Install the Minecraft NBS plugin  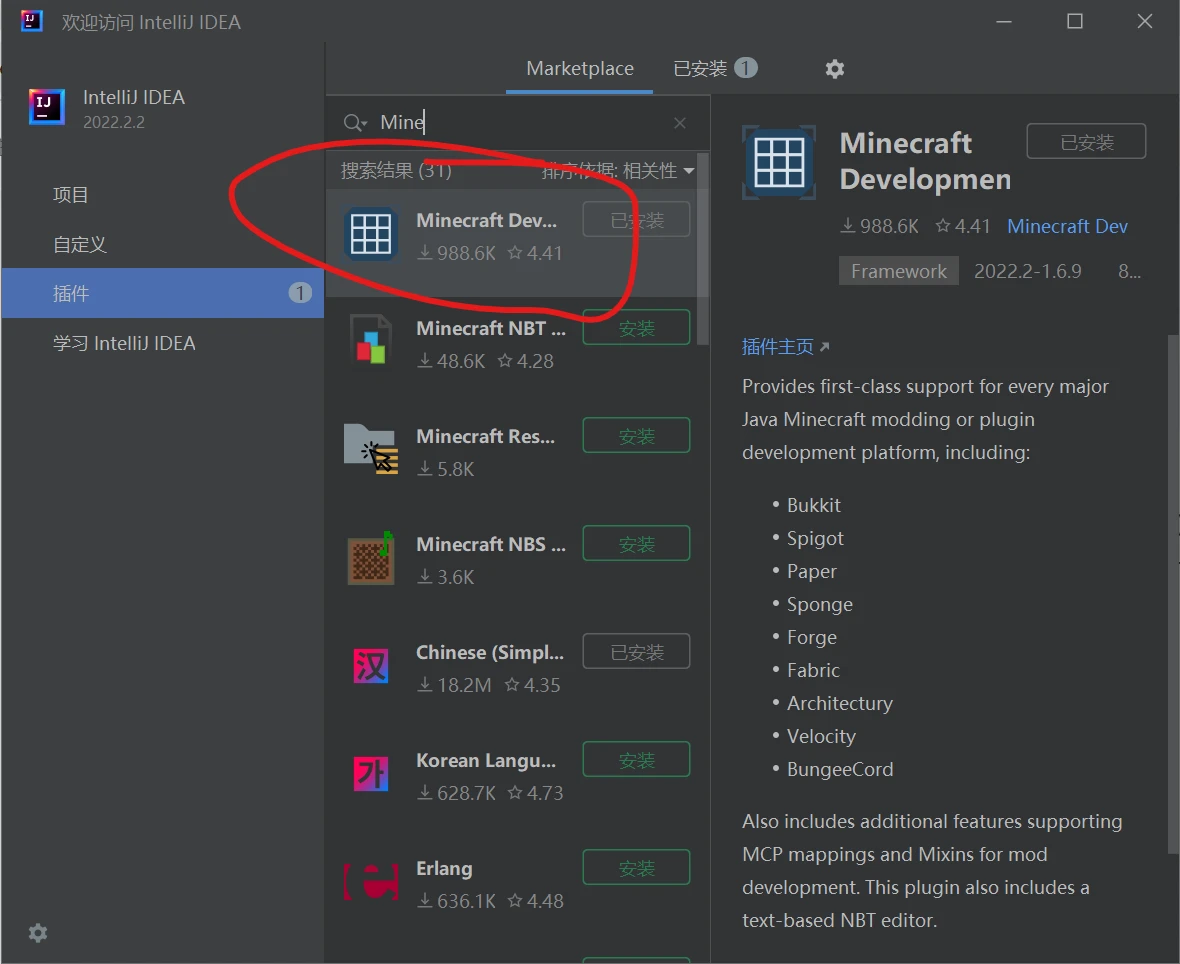(637, 543)
